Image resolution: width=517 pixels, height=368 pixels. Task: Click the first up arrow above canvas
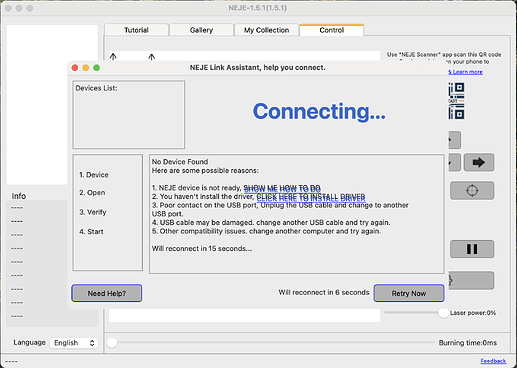pyautogui.click(x=113, y=57)
